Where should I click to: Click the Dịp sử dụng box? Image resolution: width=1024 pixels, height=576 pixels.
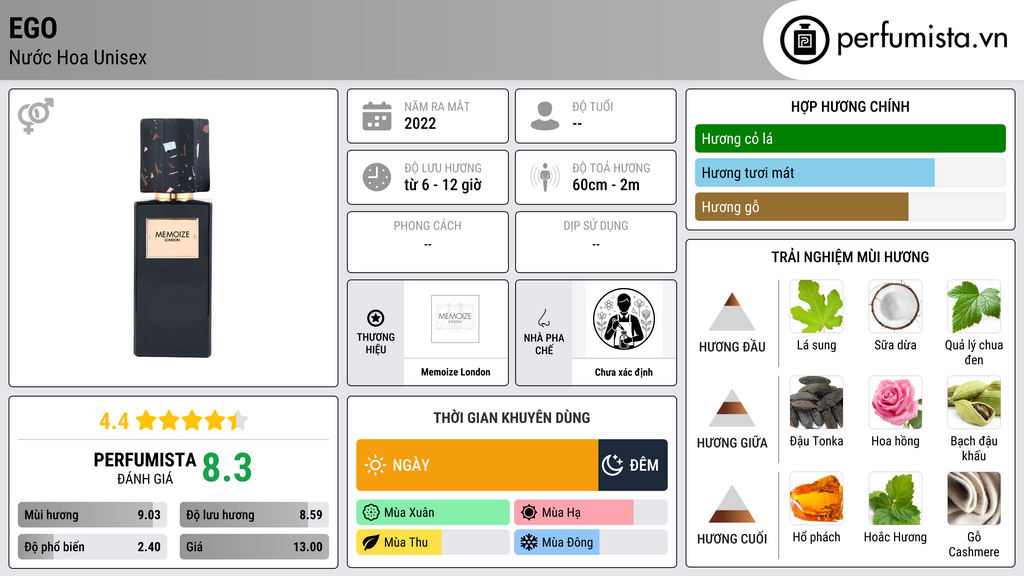click(596, 242)
